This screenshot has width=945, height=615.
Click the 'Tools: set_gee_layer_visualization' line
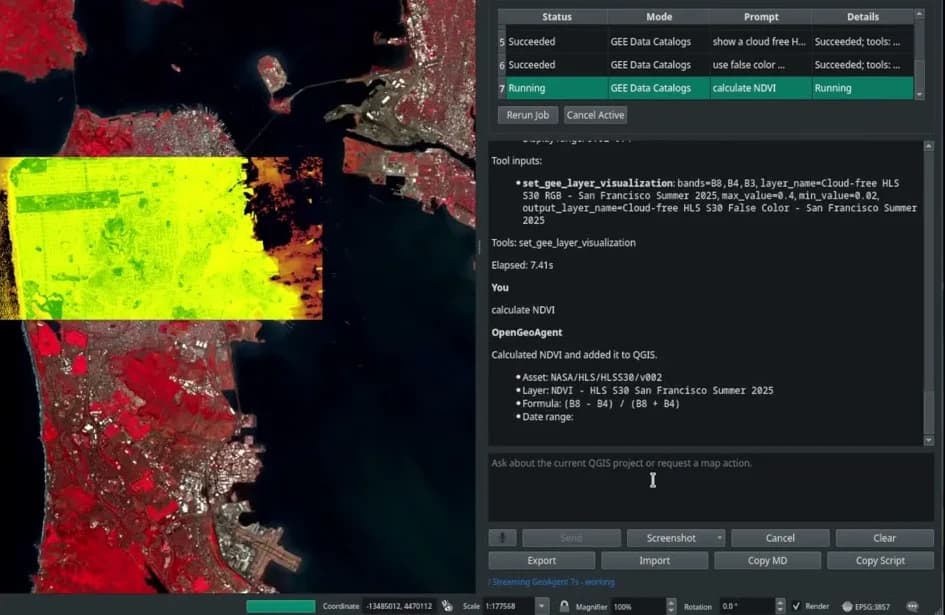pyautogui.click(x=564, y=243)
